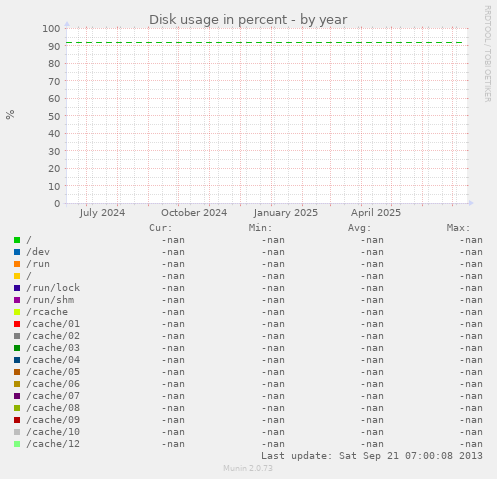Click the '/run' legend label
497x479 pixels.
[x=38, y=264]
